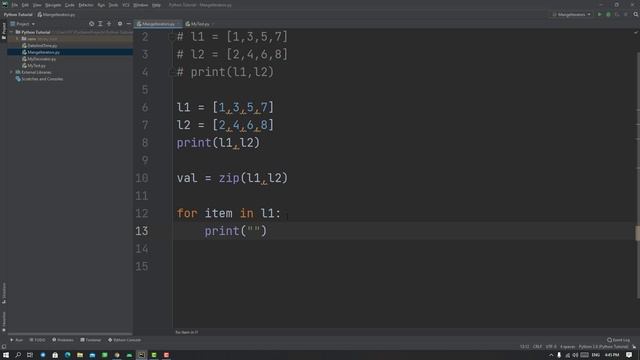Click the CRLF line separator in status bar
640x360 pixels.
538,347
